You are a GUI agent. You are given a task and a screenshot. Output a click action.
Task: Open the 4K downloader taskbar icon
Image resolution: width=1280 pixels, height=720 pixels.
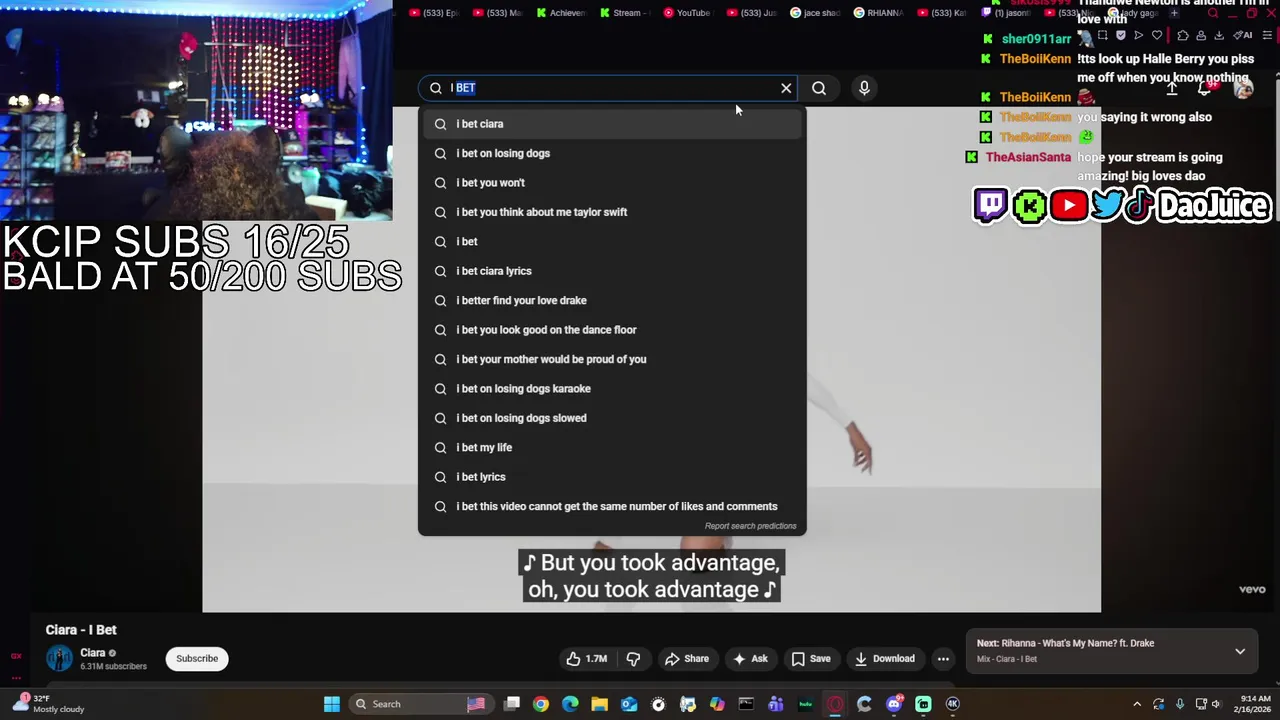pos(953,704)
